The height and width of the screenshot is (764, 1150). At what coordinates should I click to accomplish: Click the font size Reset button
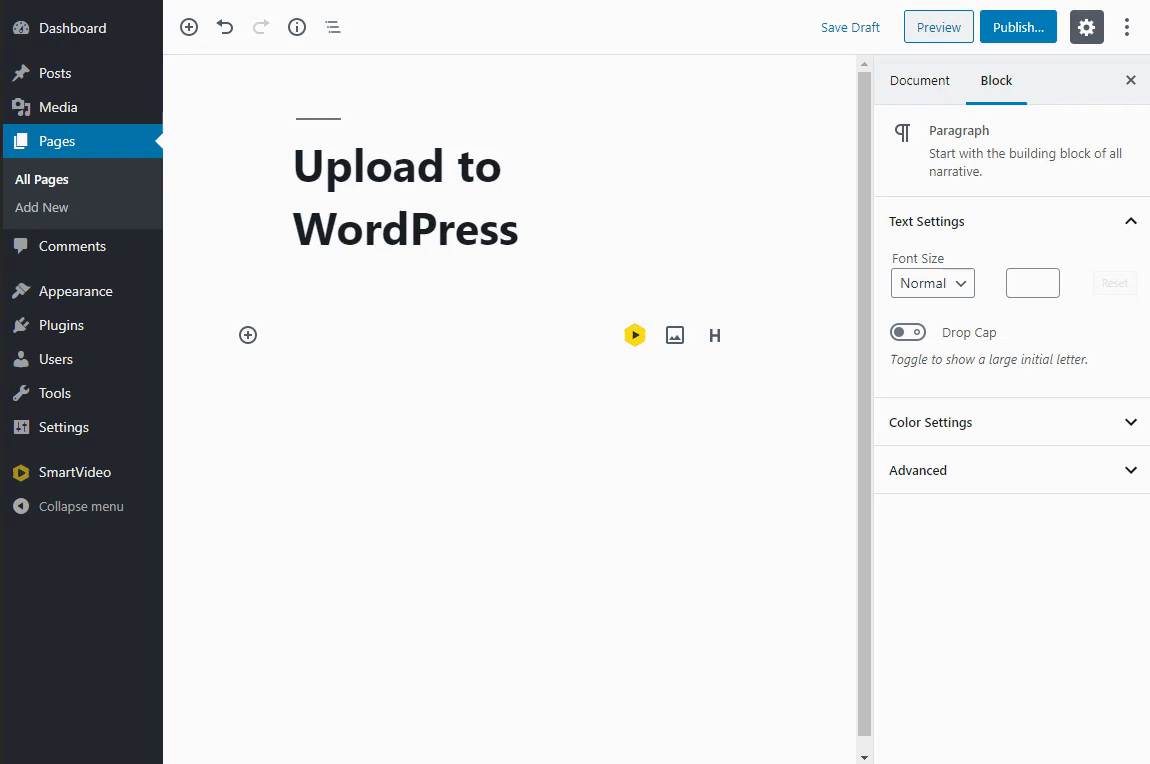[x=1114, y=283]
